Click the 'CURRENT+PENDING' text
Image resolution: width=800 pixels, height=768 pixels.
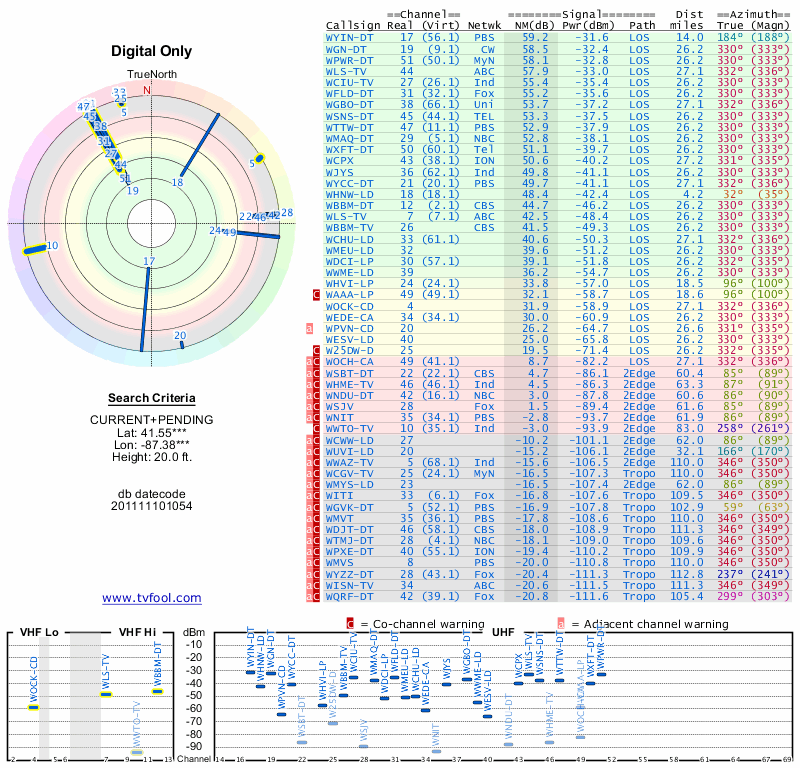152,420
